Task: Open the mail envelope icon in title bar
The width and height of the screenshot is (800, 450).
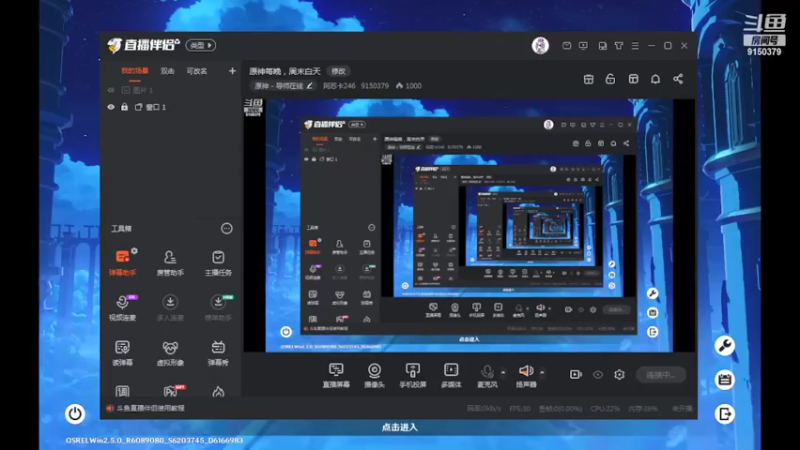Action: [x=567, y=45]
